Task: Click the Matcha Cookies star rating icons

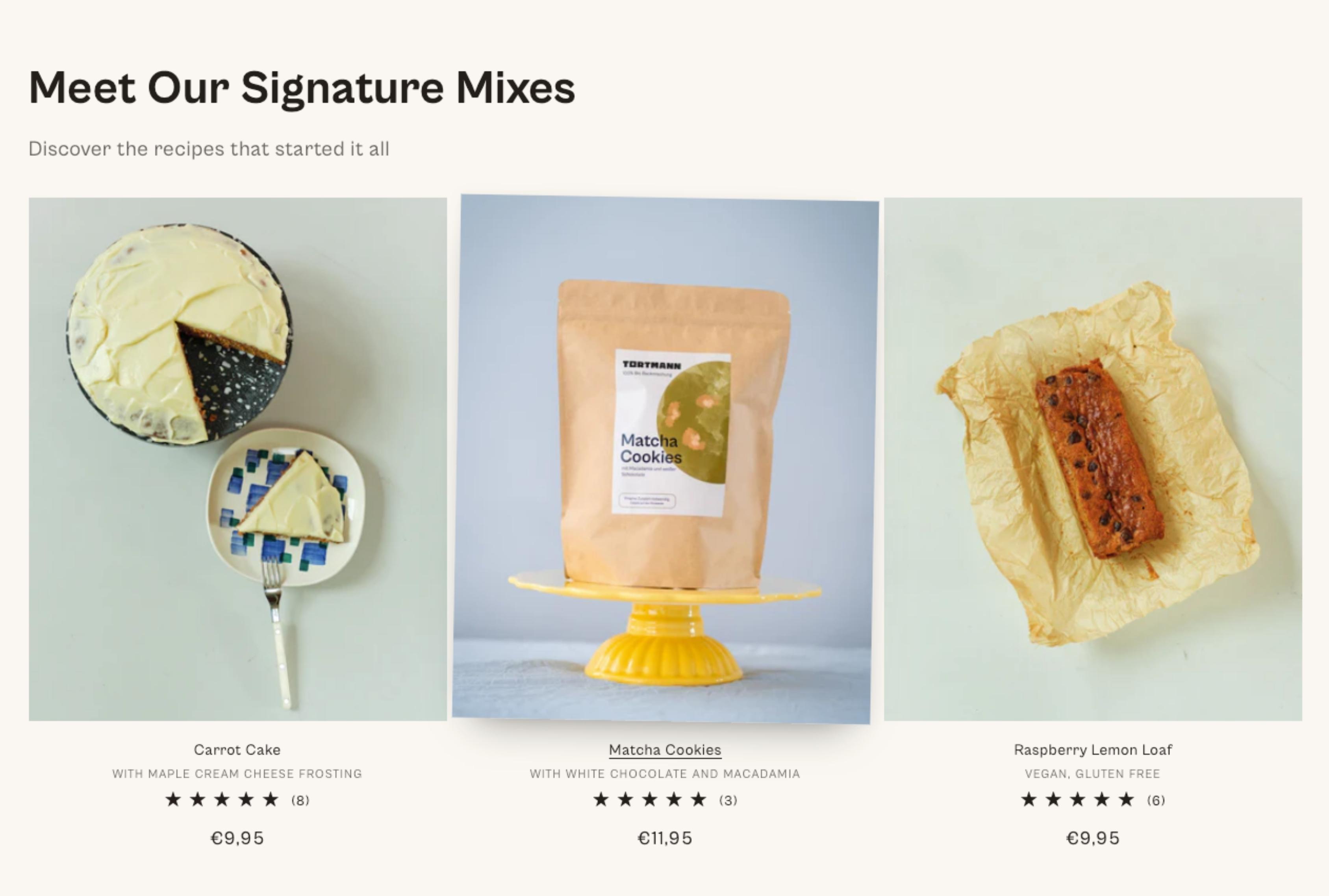Action: 650,800
